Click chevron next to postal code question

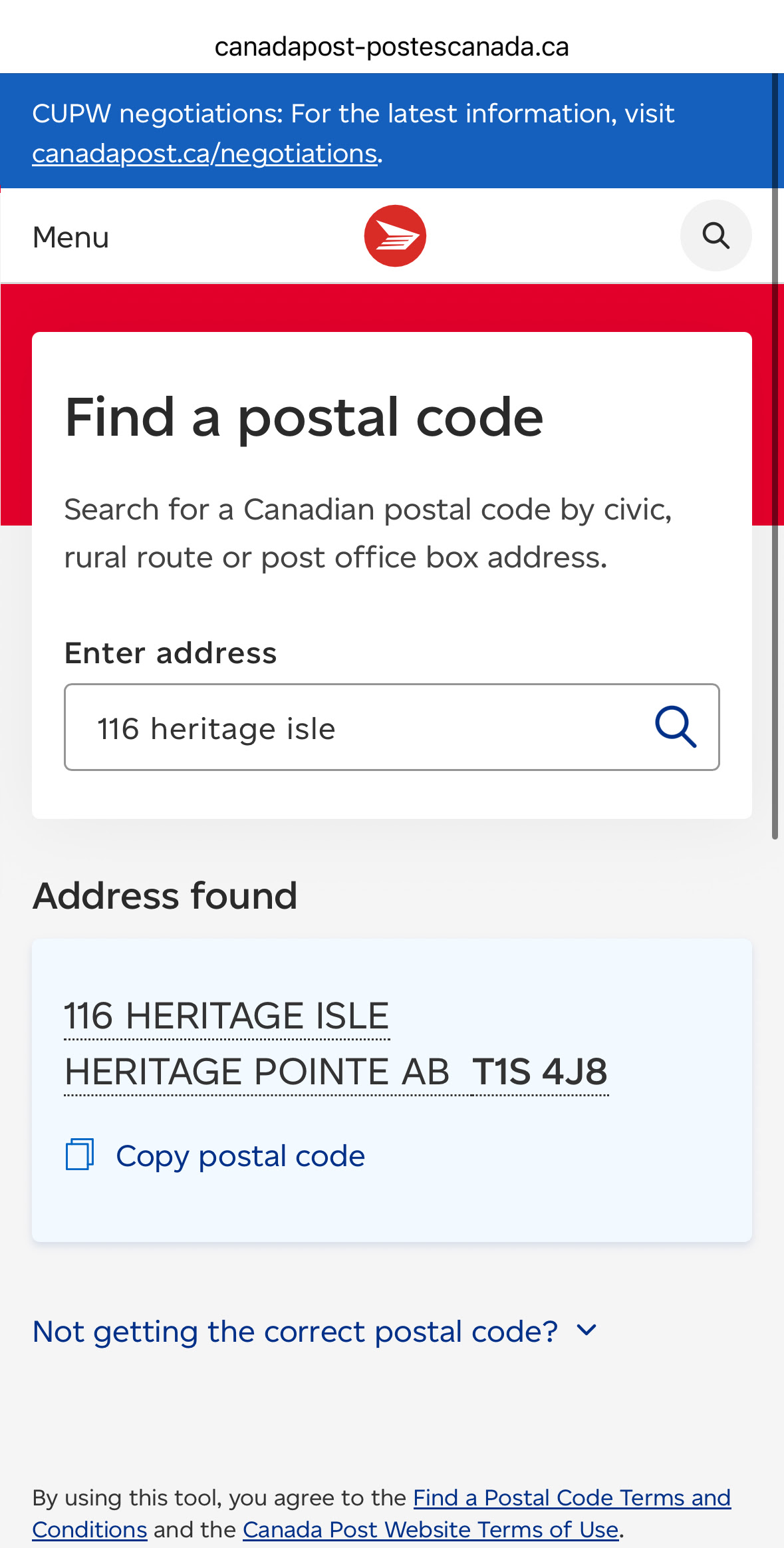(587, 1330)
